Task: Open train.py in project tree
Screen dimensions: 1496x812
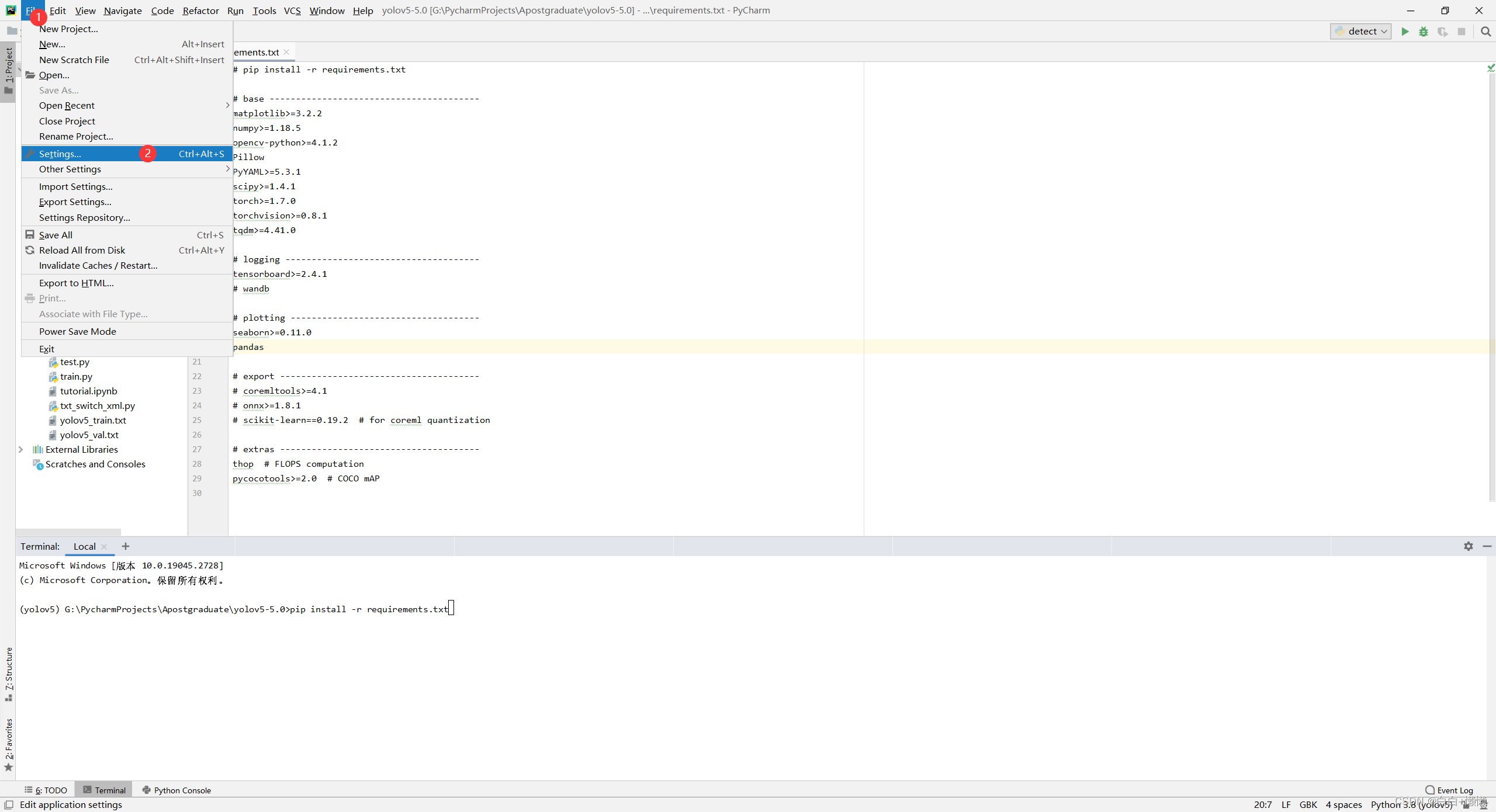Action: click(76, 377)
